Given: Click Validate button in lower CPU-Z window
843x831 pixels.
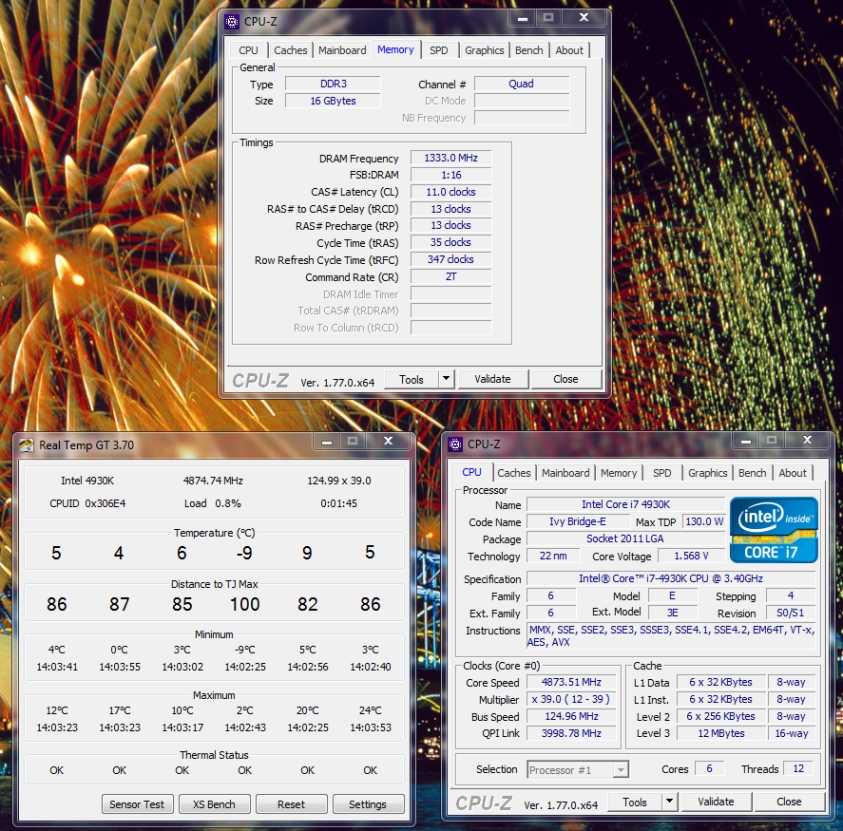Looking at the screenshot, I should [x=716, y=801].
